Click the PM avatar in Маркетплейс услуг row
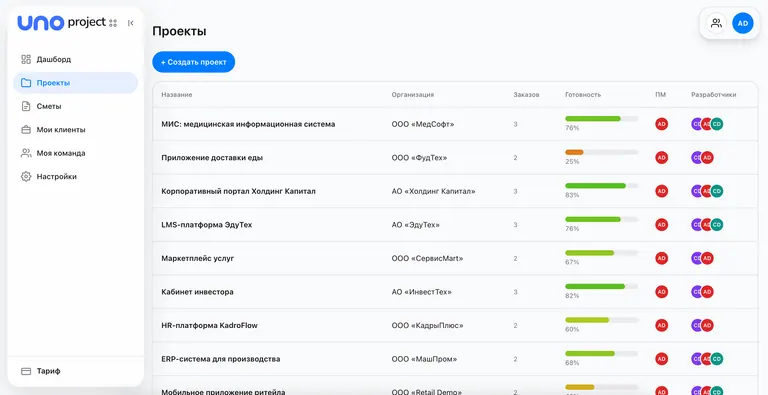This screenshot has height=395, width=768. click(662, 258)
